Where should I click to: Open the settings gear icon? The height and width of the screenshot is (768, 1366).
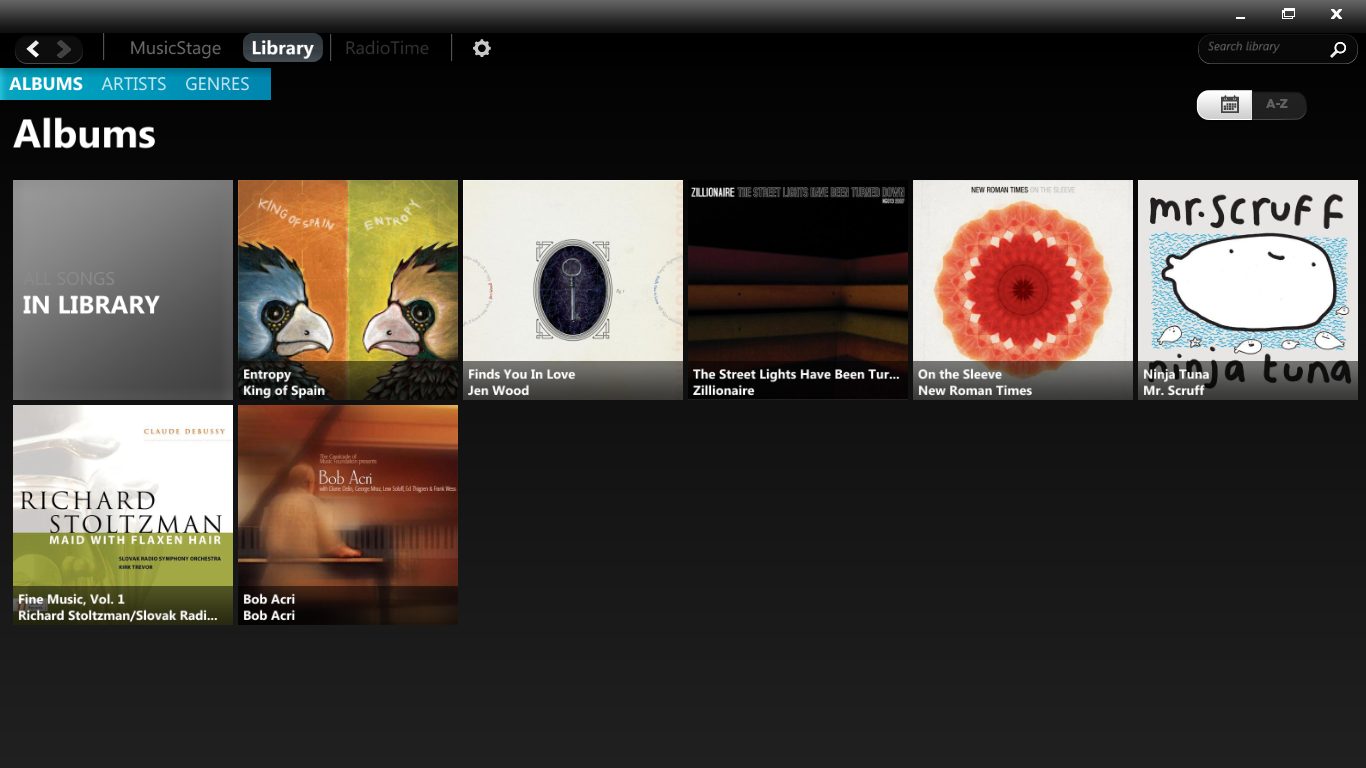coord(482,48)
